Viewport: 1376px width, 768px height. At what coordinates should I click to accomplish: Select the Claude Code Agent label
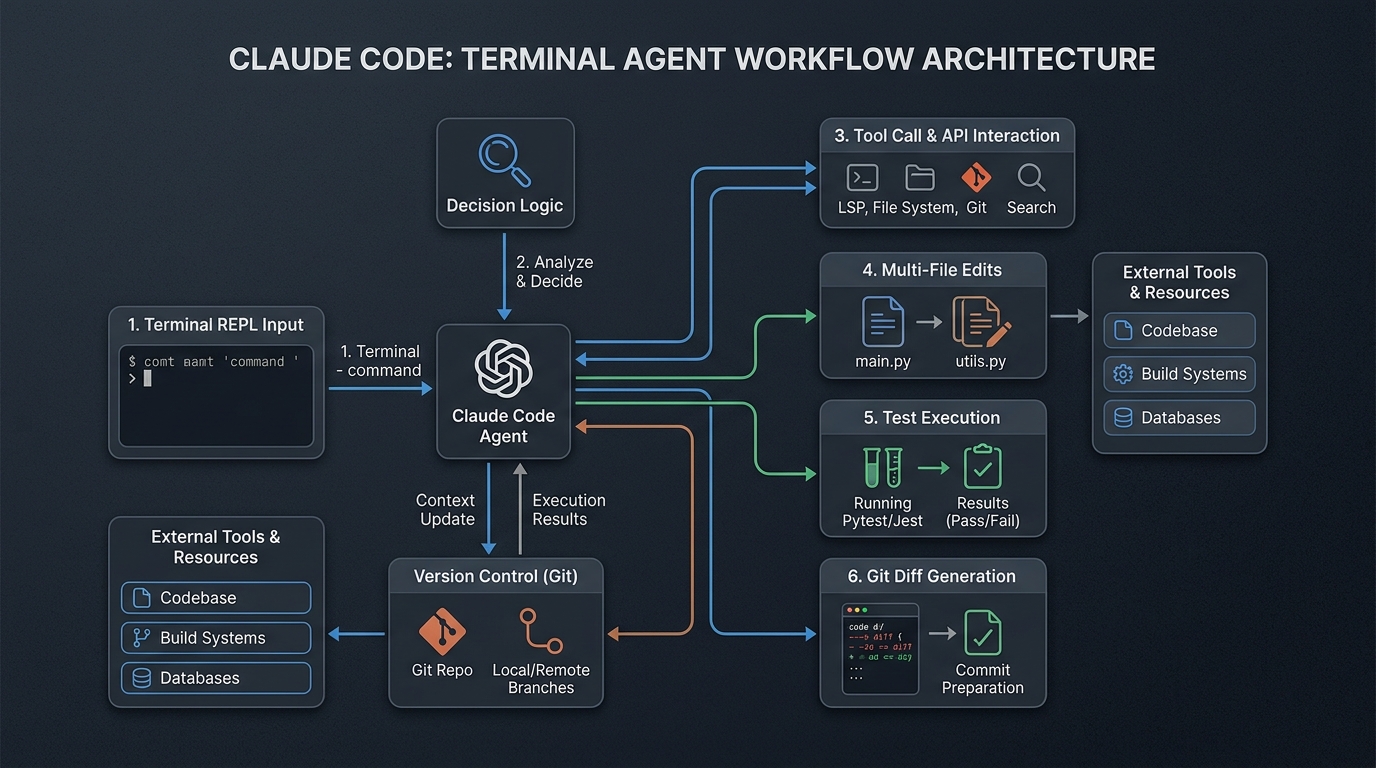pos(503,426)
